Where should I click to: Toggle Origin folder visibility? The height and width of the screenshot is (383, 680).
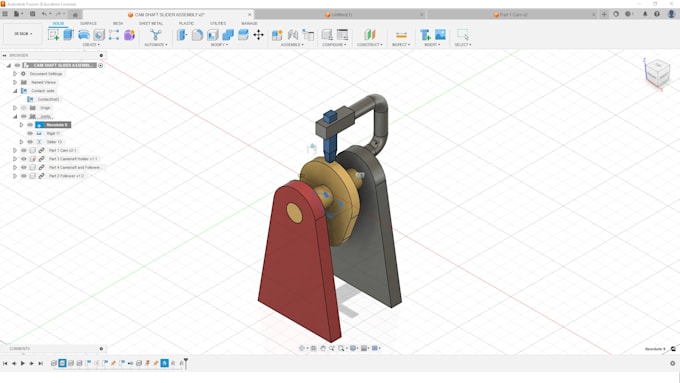pyautogui.click(x=24, y=108)
